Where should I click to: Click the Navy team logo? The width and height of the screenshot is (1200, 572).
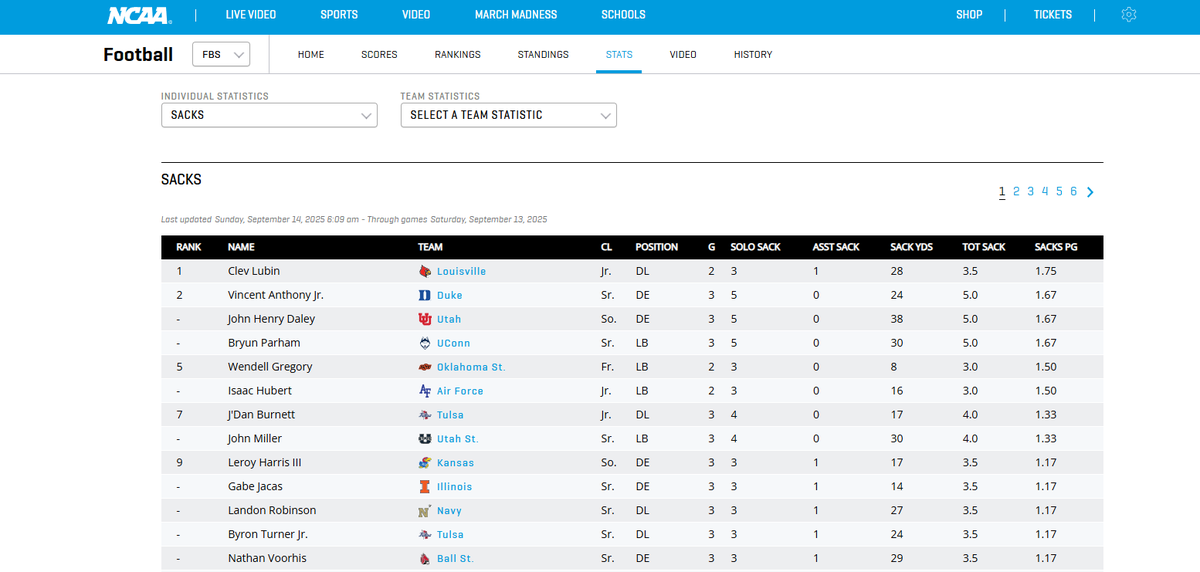click(x=425, y=511)
